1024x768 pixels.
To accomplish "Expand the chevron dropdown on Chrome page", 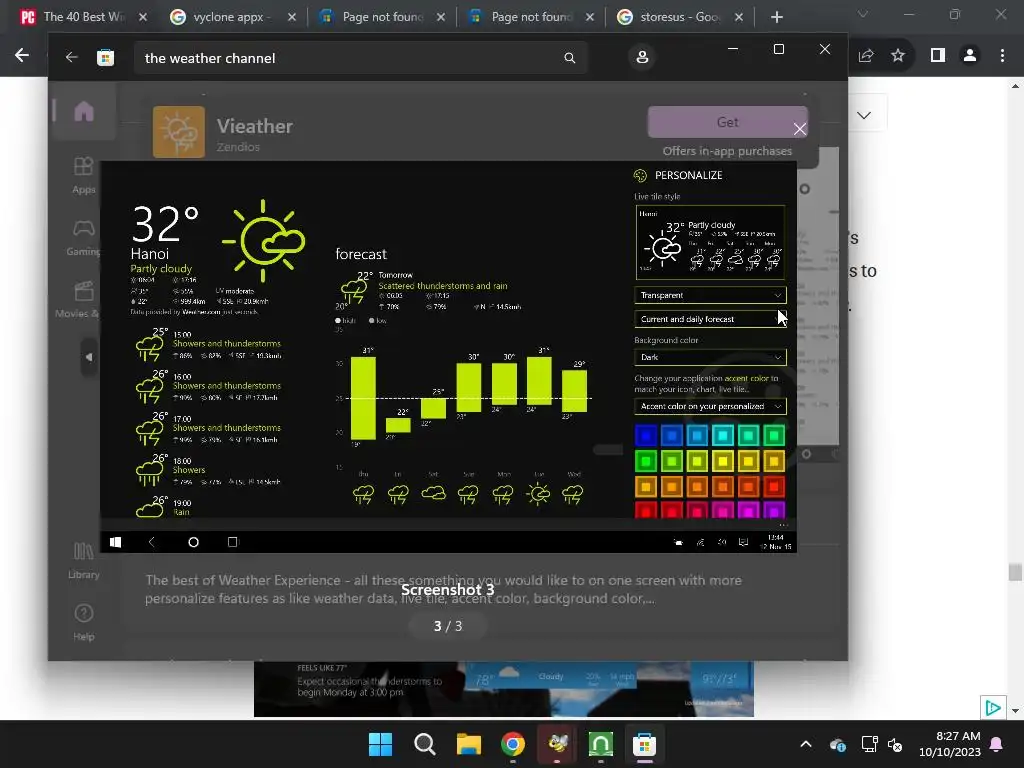I will click(x=864, y=116).
